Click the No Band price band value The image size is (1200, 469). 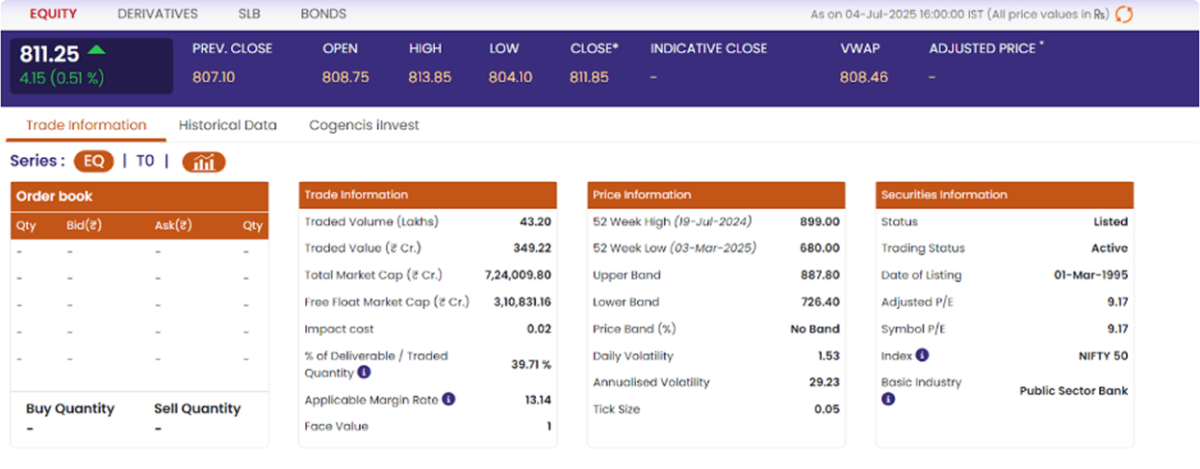click(815, 329)
